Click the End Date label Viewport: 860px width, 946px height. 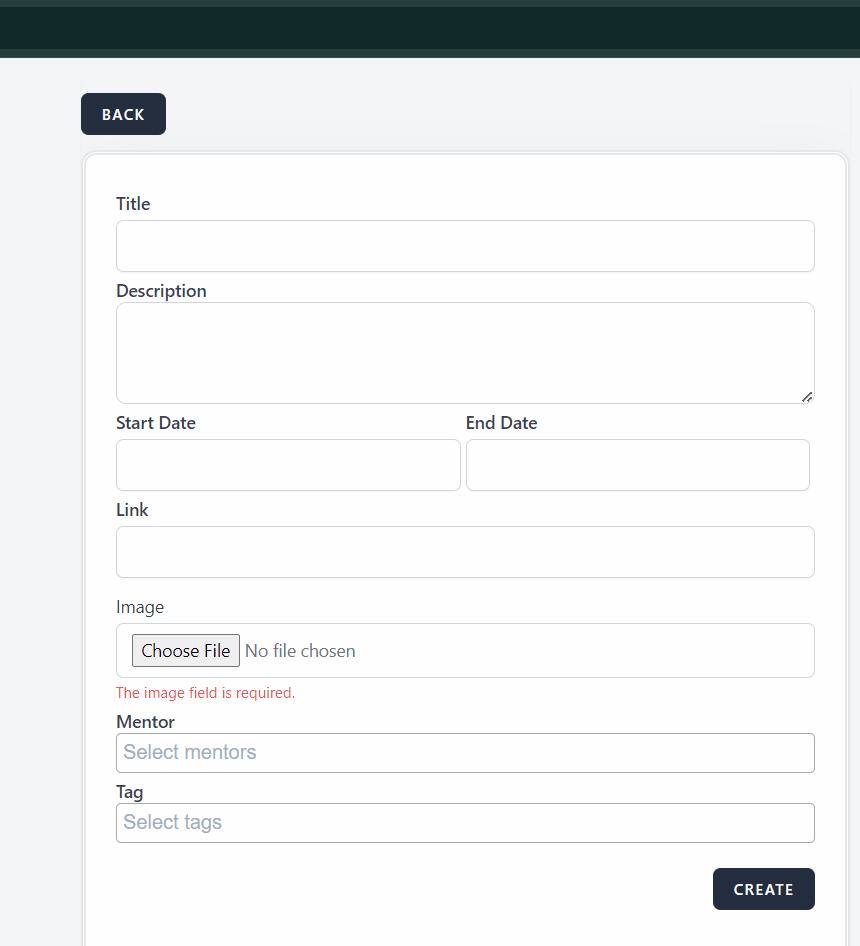click(501, 423)
